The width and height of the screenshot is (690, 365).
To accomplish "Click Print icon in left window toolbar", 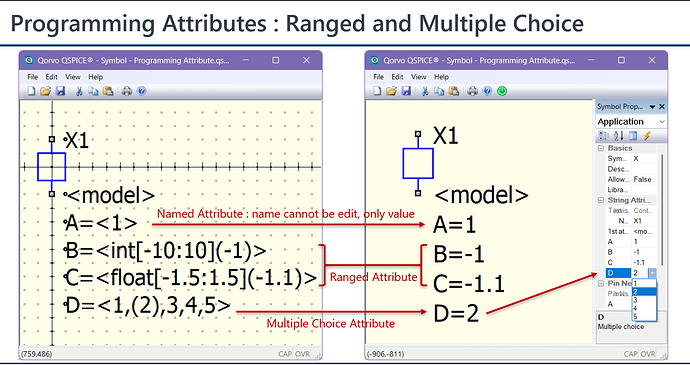I will point(127,91).
